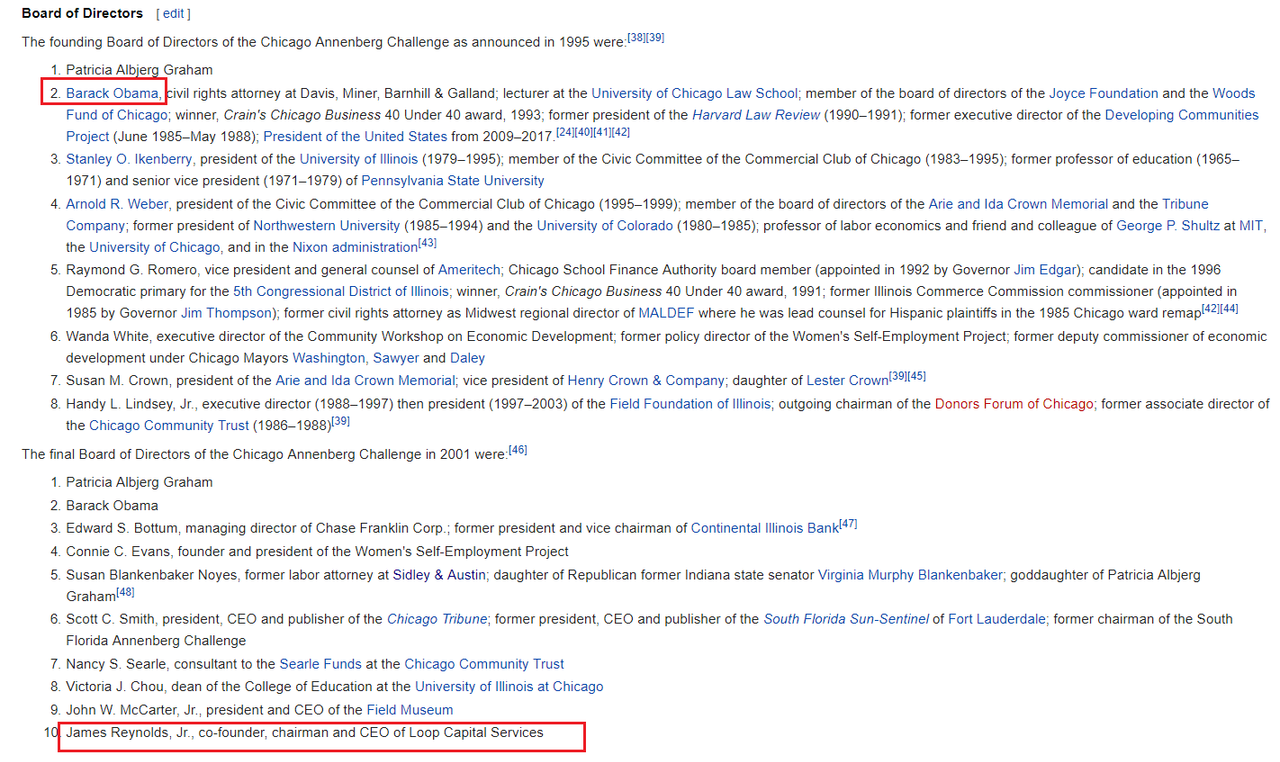
Task: Open the Chicago Tribune link
Action: point(438,619)
